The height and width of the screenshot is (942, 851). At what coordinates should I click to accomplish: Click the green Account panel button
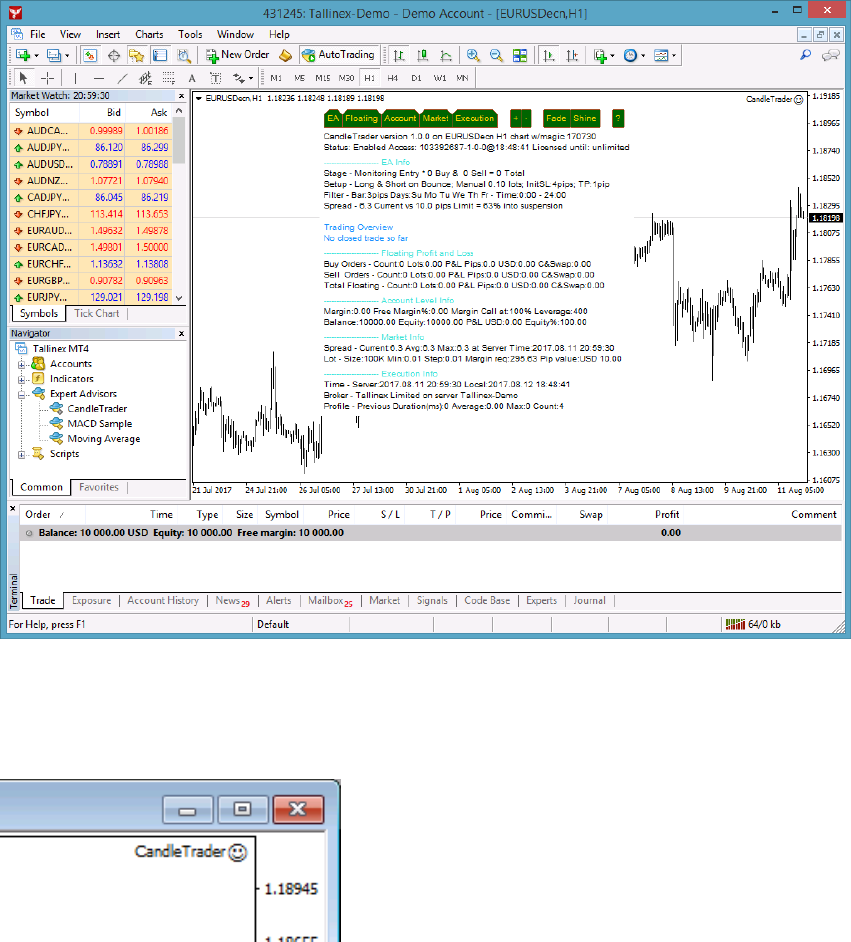pos(400,118)
